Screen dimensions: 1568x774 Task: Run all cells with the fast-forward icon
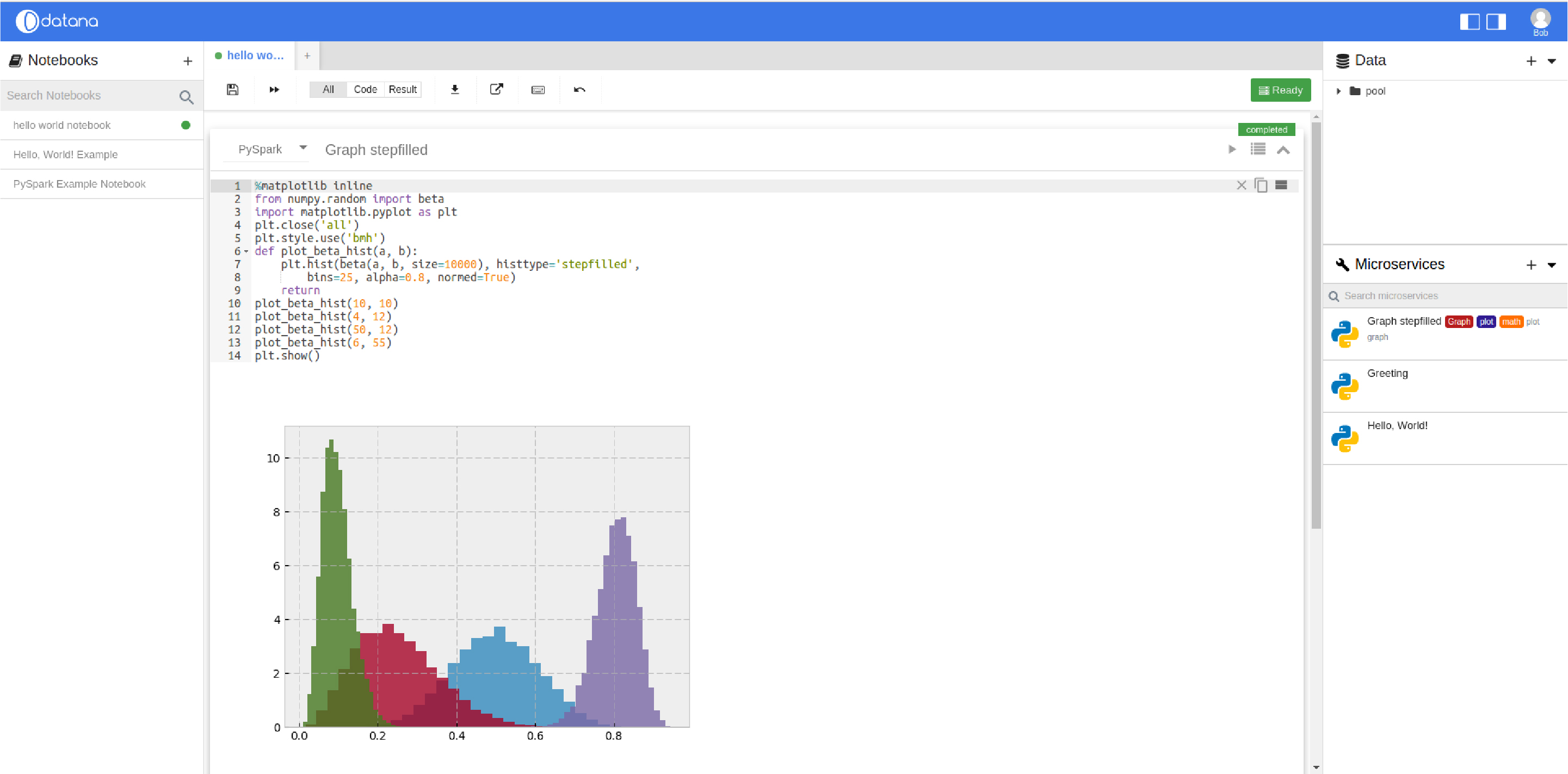[x=274, y=89]
